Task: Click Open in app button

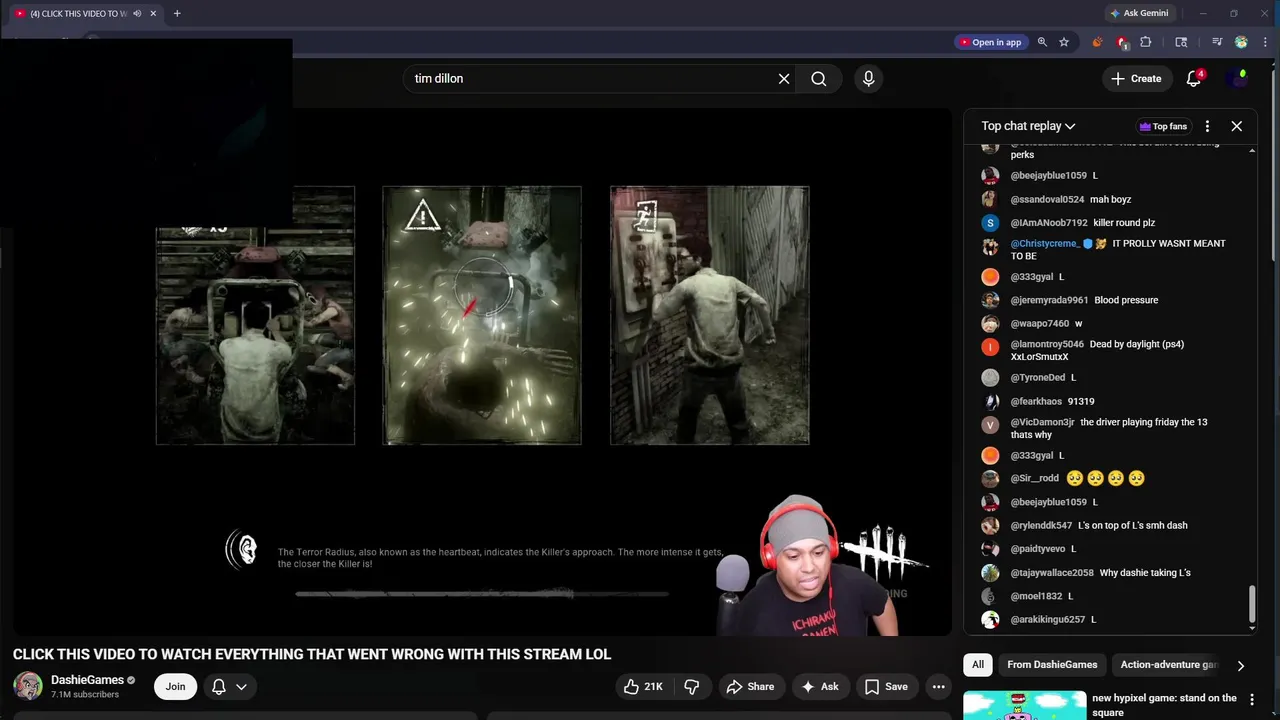Action: [990, 42]
